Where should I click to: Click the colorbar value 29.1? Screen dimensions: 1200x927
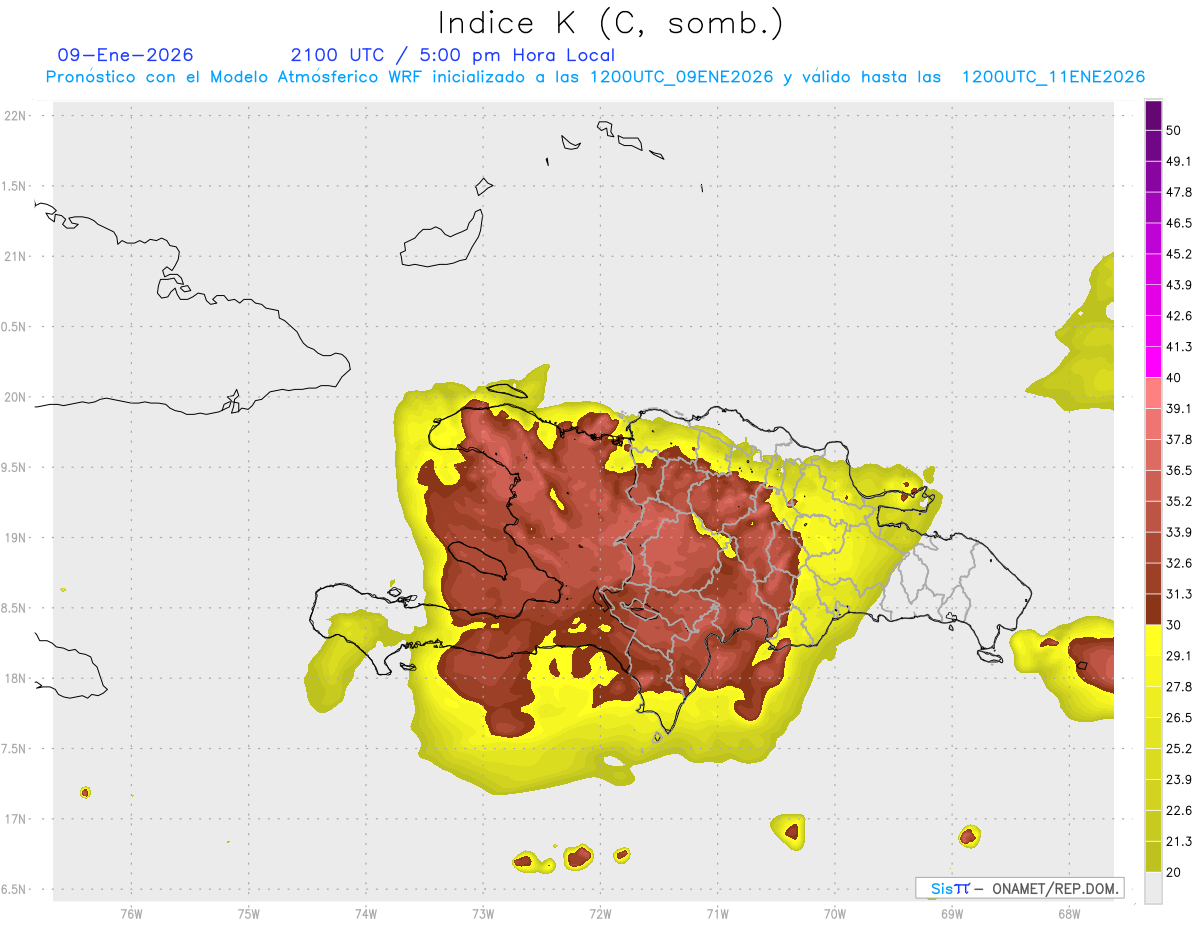[1178, 656]
